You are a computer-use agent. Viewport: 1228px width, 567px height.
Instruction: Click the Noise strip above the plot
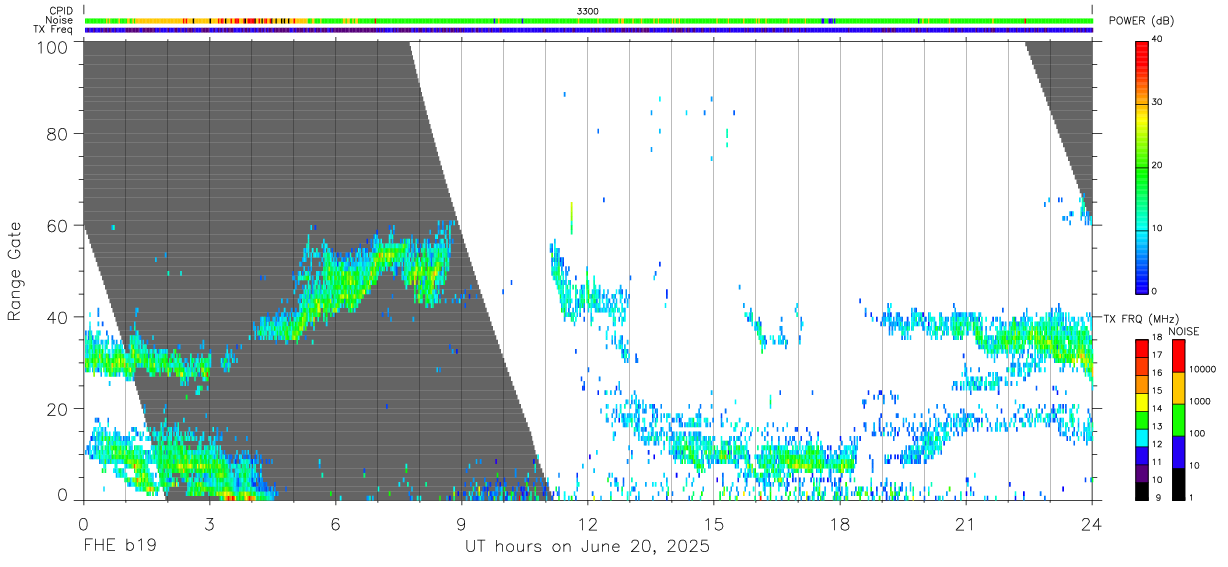pyautogui.click(x=588, y=20)
